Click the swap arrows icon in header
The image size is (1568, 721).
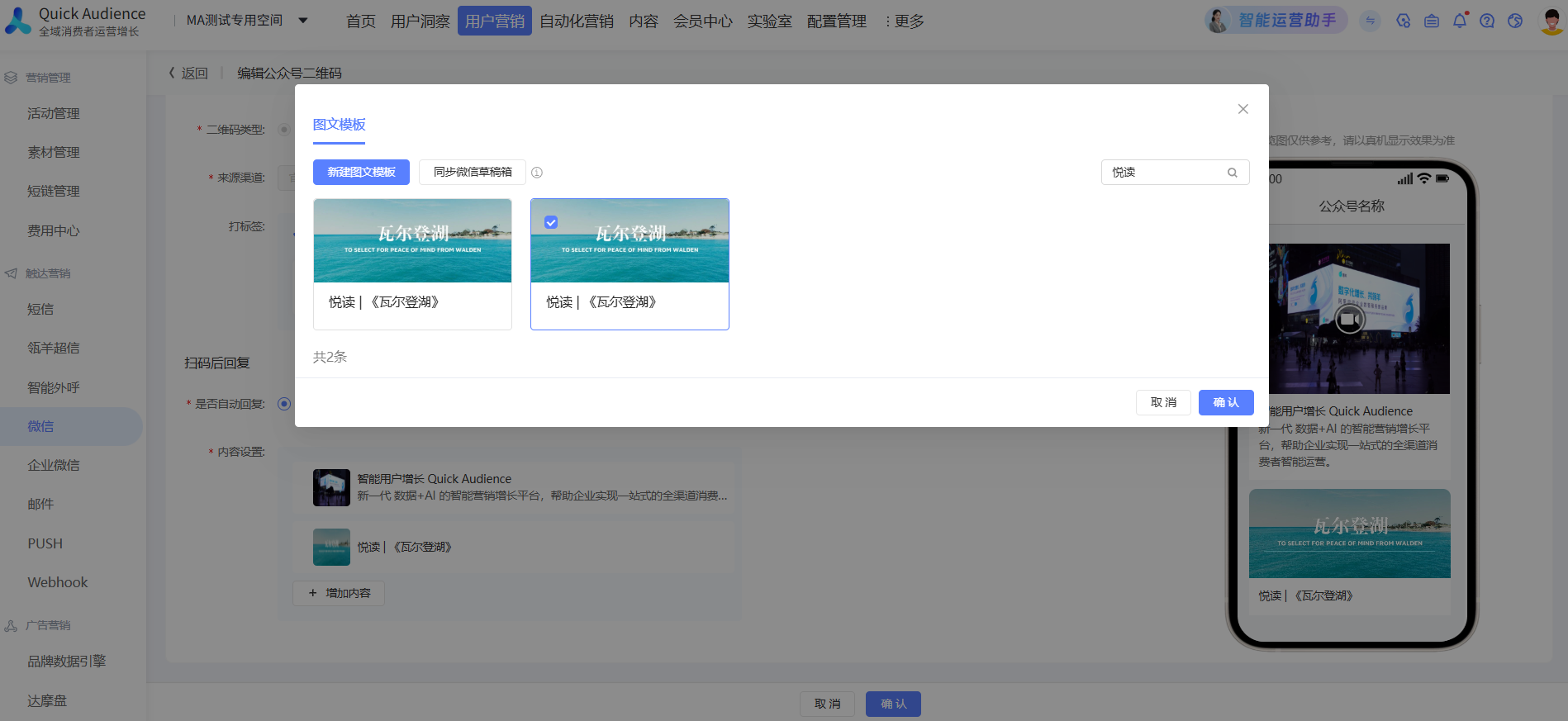coord(1371,21)
